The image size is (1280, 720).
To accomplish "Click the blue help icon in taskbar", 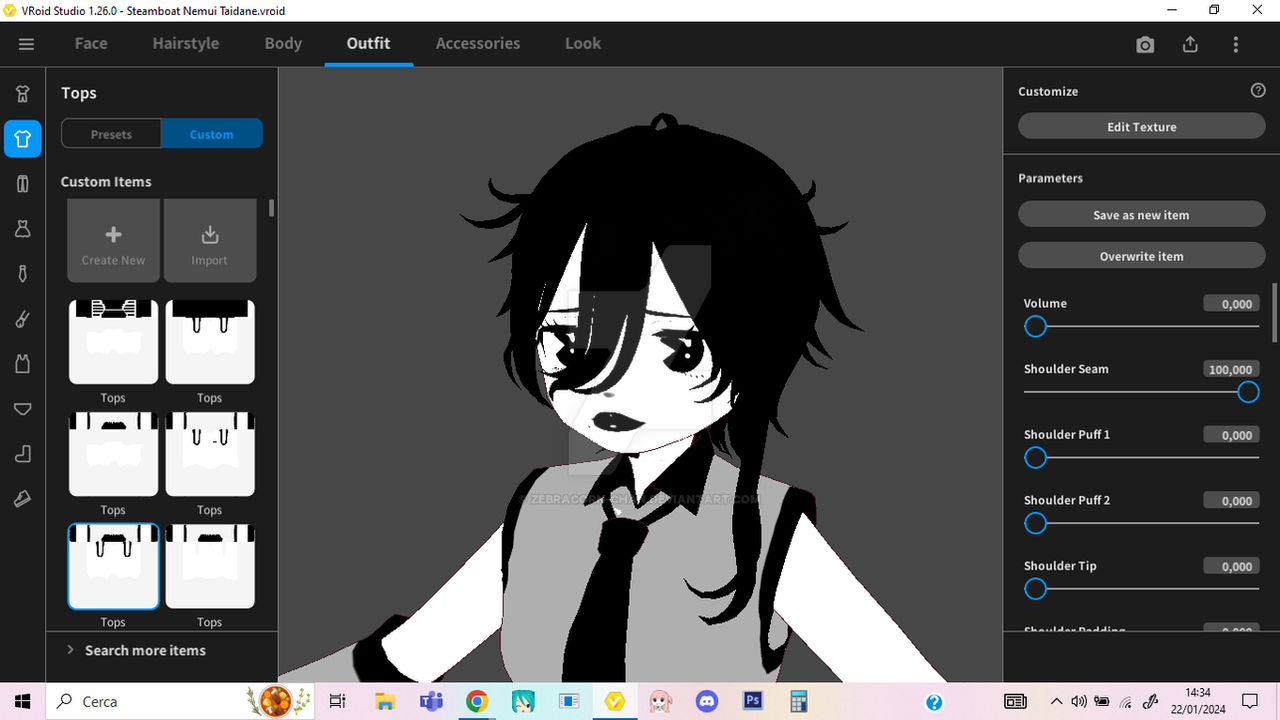I will [x=934, y=702].
